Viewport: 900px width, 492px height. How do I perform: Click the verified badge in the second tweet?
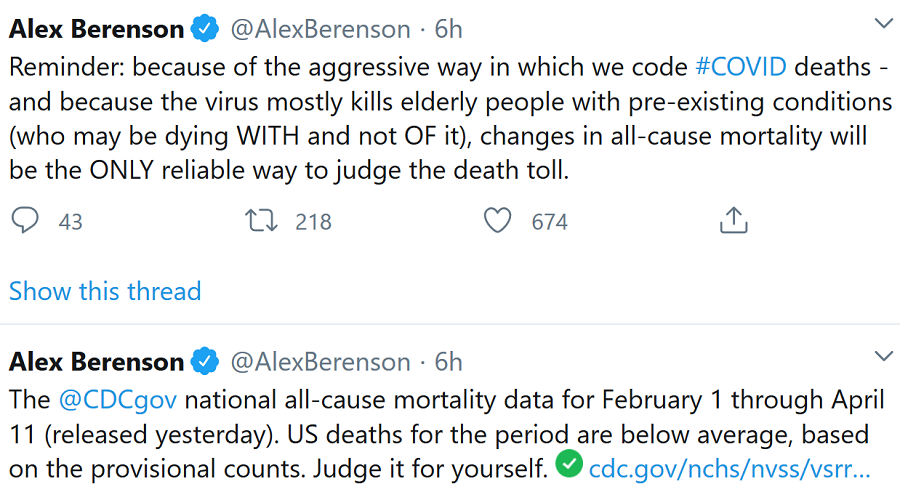[x=205, y=361]
